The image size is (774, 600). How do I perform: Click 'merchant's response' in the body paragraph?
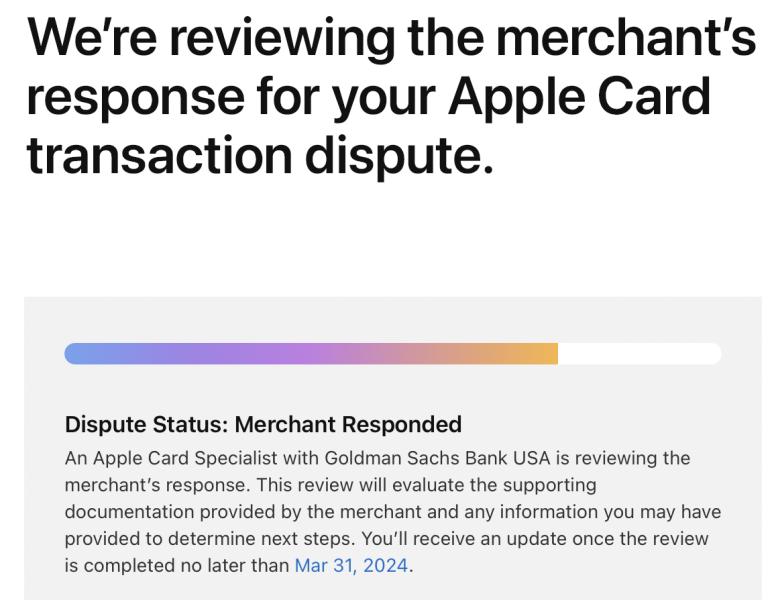(155, 486)
